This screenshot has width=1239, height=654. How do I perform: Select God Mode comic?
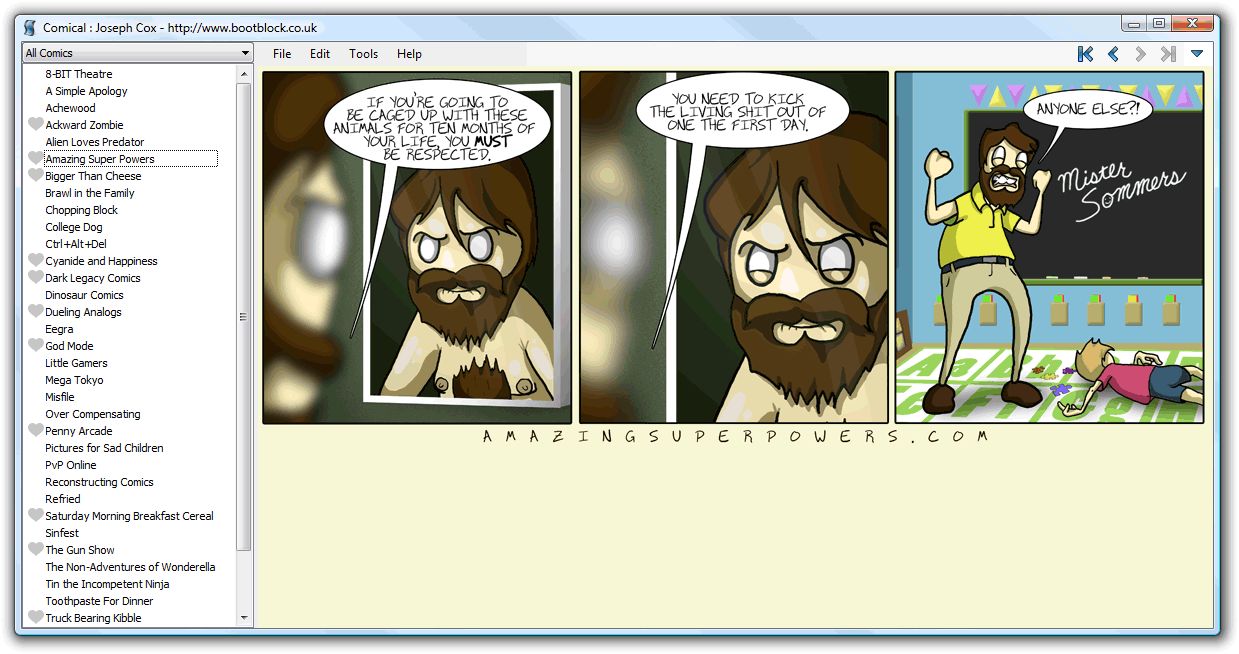click(x=69, y=346)
